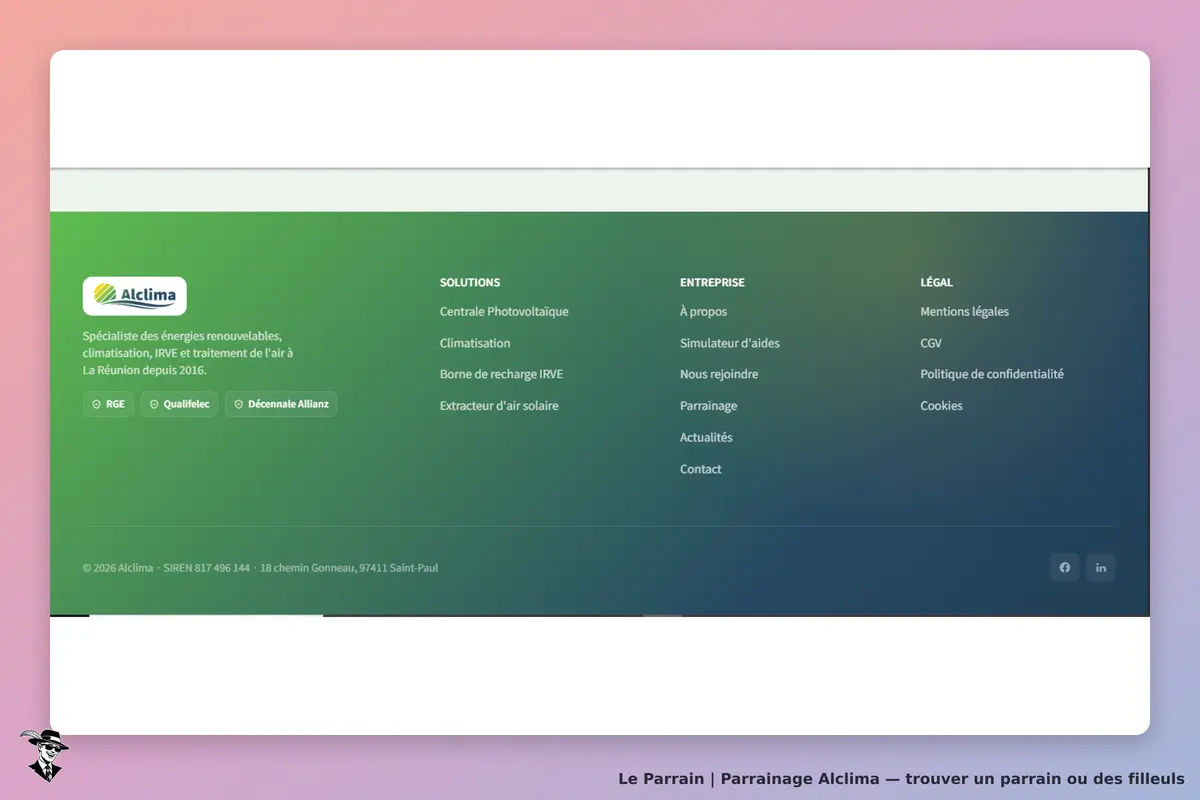Open the Centrale Photovoltaïque link

504,312
